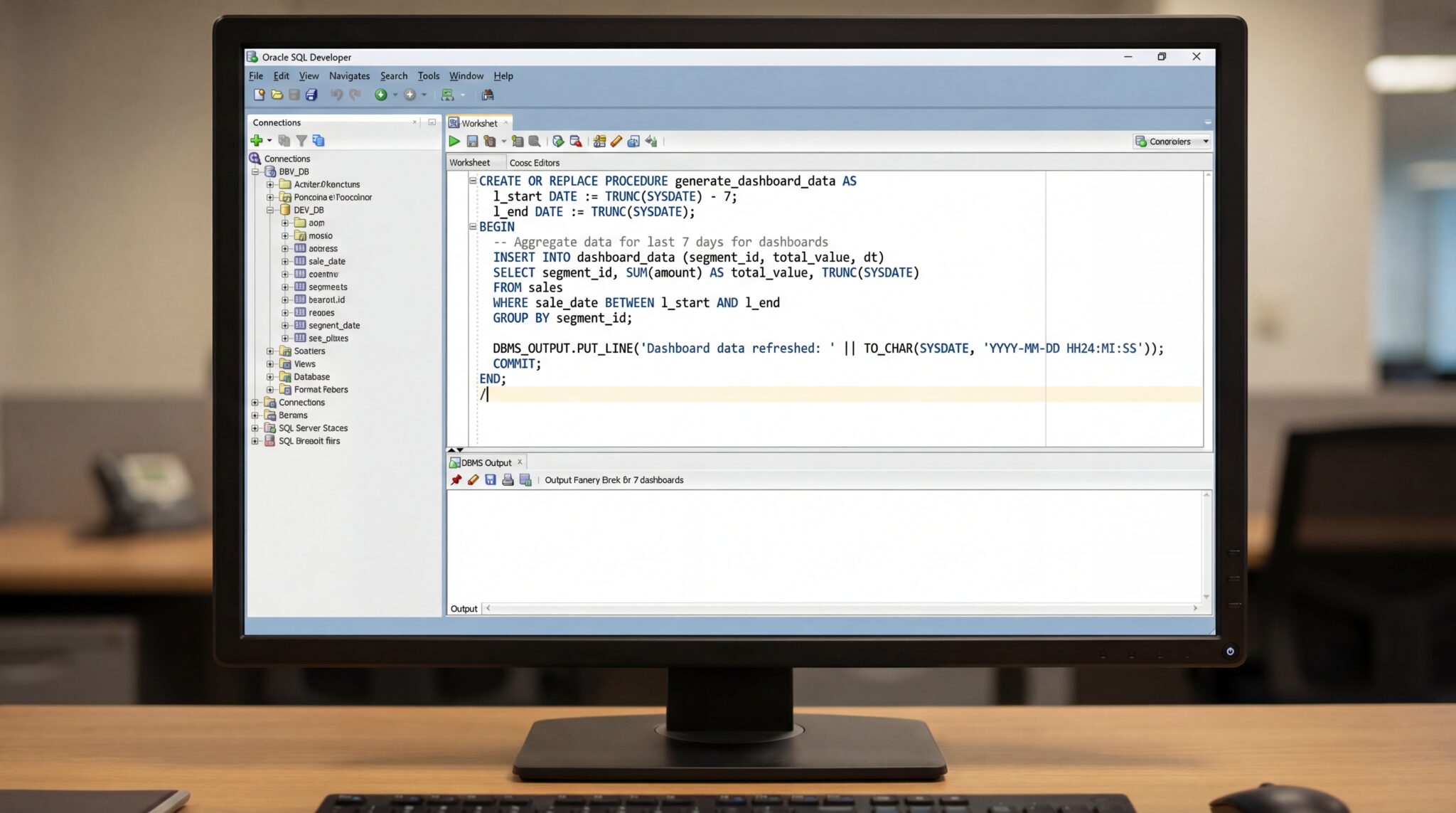
Task: Select SQL Server Staces tree item
Action: point(313,428)
